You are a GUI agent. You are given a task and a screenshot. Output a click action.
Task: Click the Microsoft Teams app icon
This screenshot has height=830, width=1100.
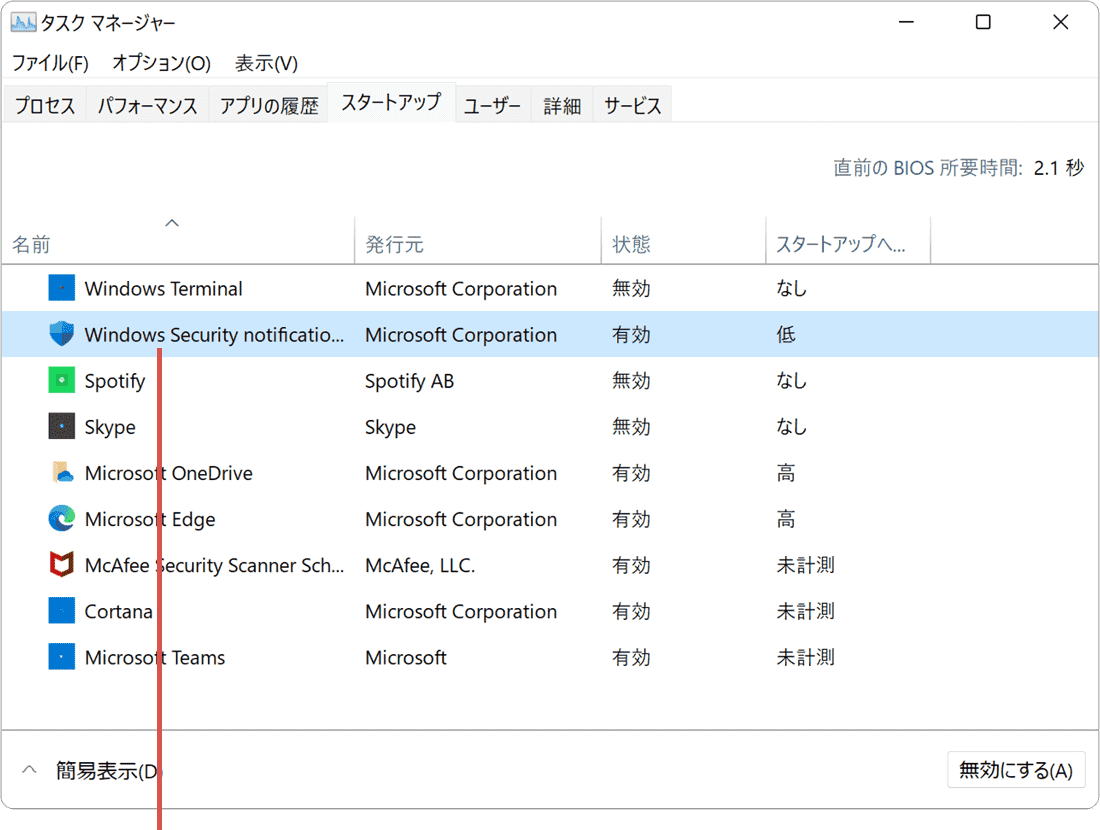(62, 657)
